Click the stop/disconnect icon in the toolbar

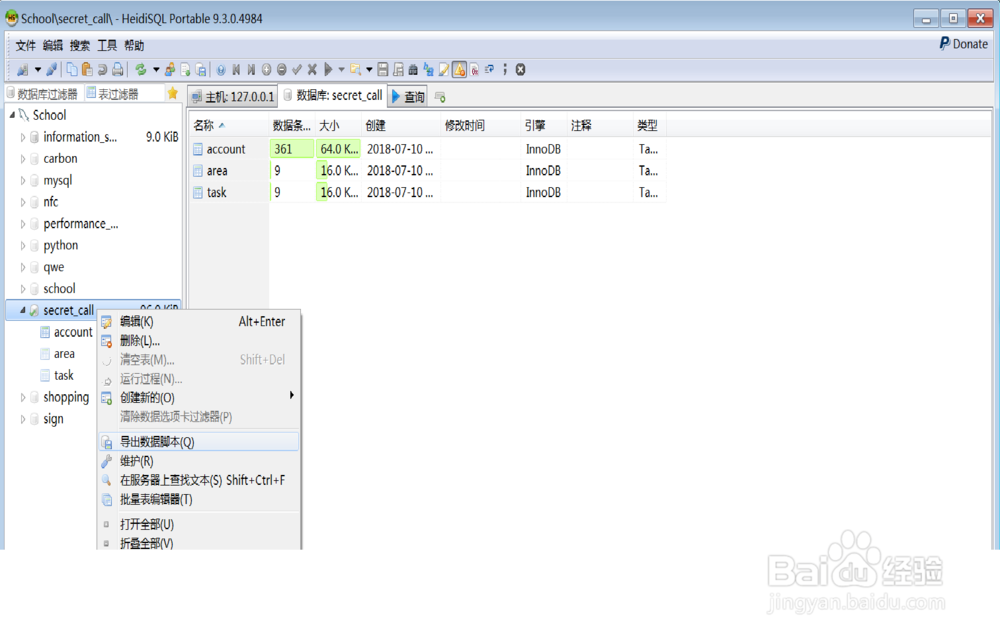click(x=520, y=69)
